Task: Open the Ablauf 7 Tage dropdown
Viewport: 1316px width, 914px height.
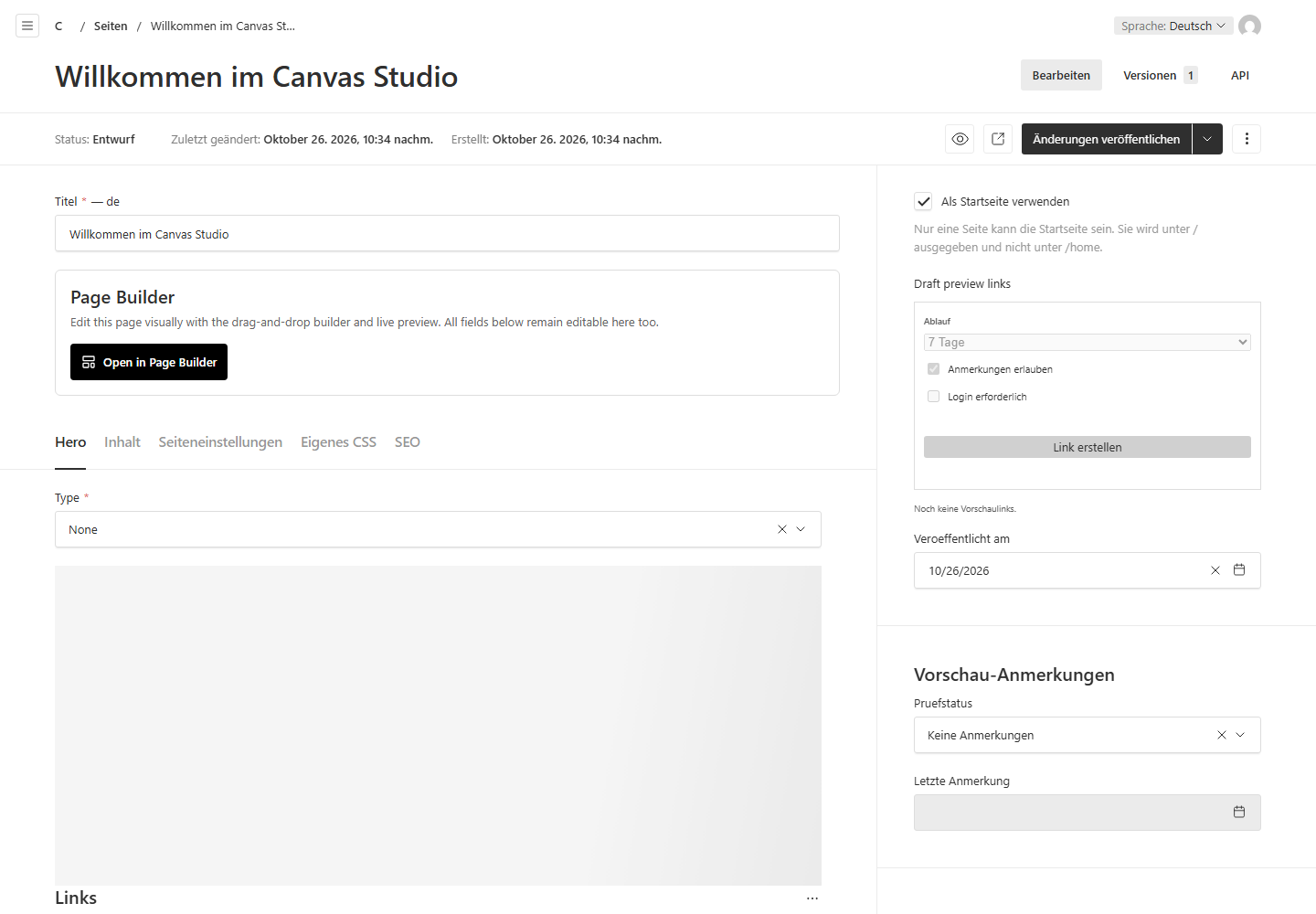Action: [x=1088, y=342]
